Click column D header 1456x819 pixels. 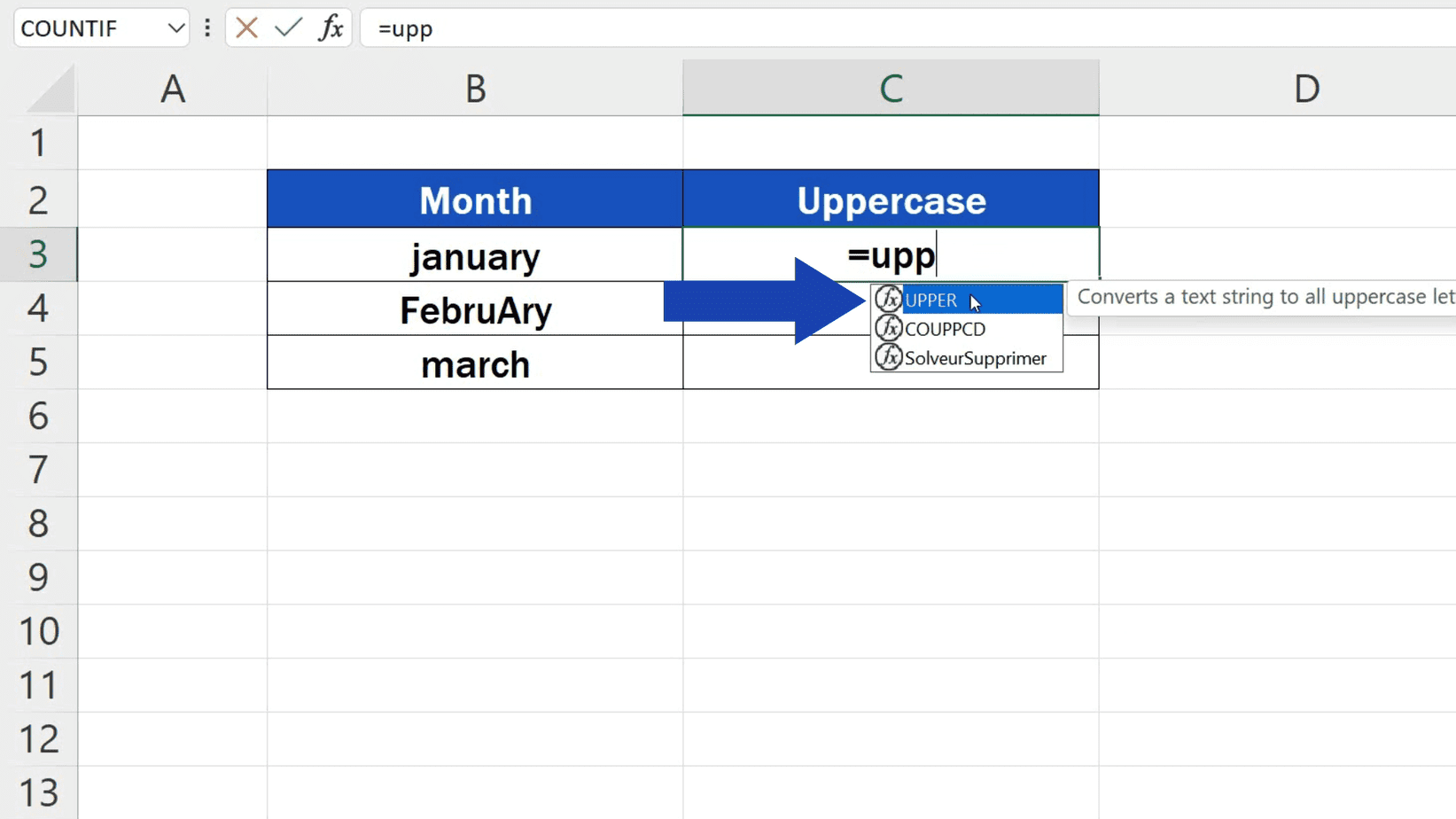(1306, 88)
